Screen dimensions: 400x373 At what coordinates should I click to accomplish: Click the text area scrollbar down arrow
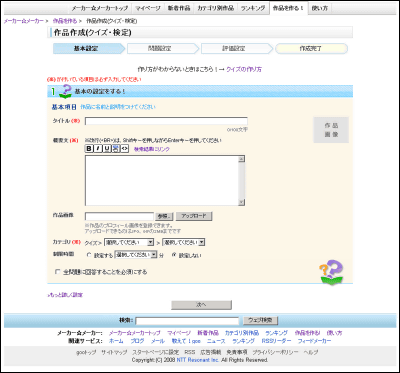pos(242,202)
